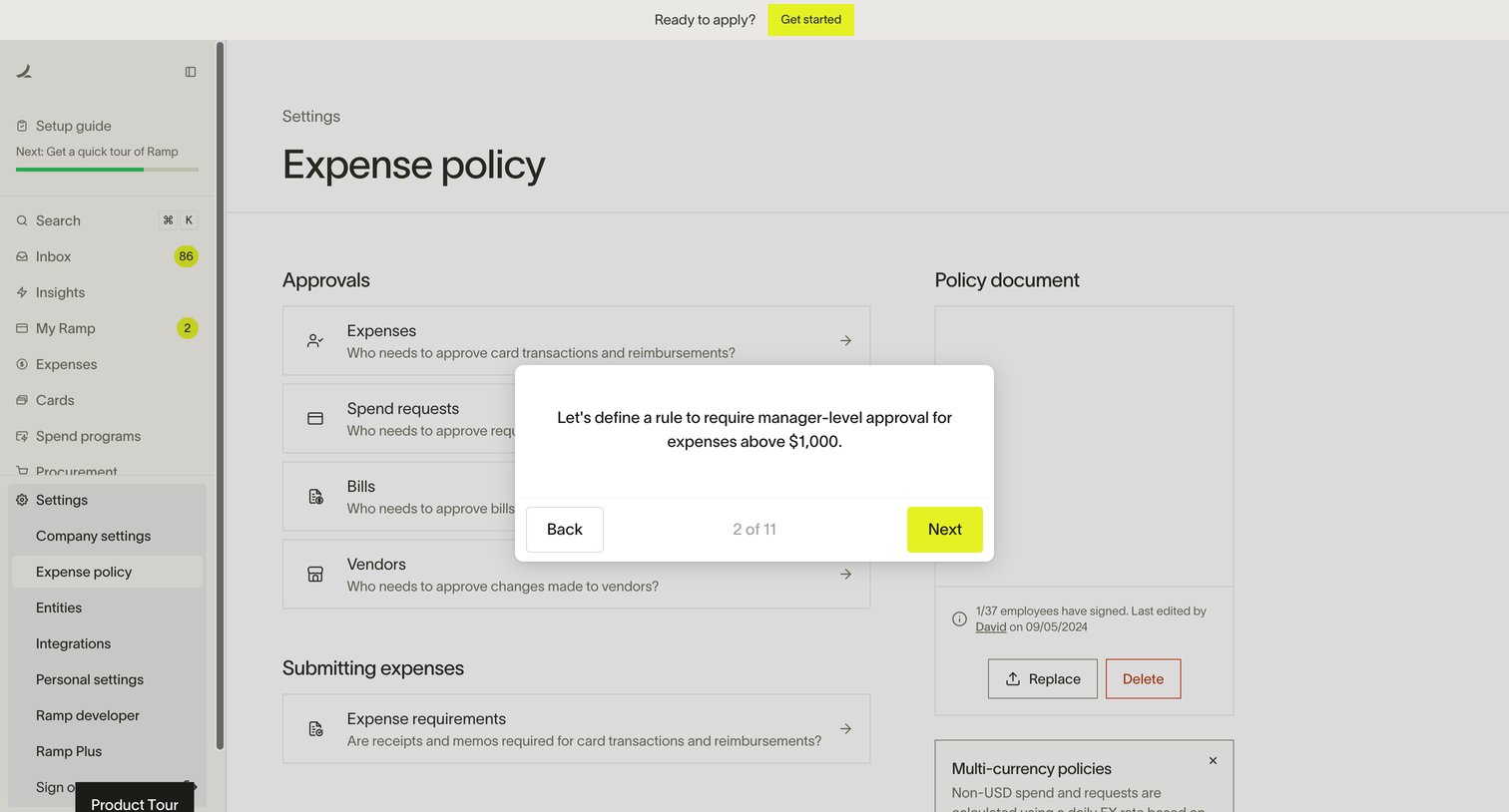Click the Spend programs icon
Image resolution: width=1509 pixels, height=812 pixels.
coord(22,436)
